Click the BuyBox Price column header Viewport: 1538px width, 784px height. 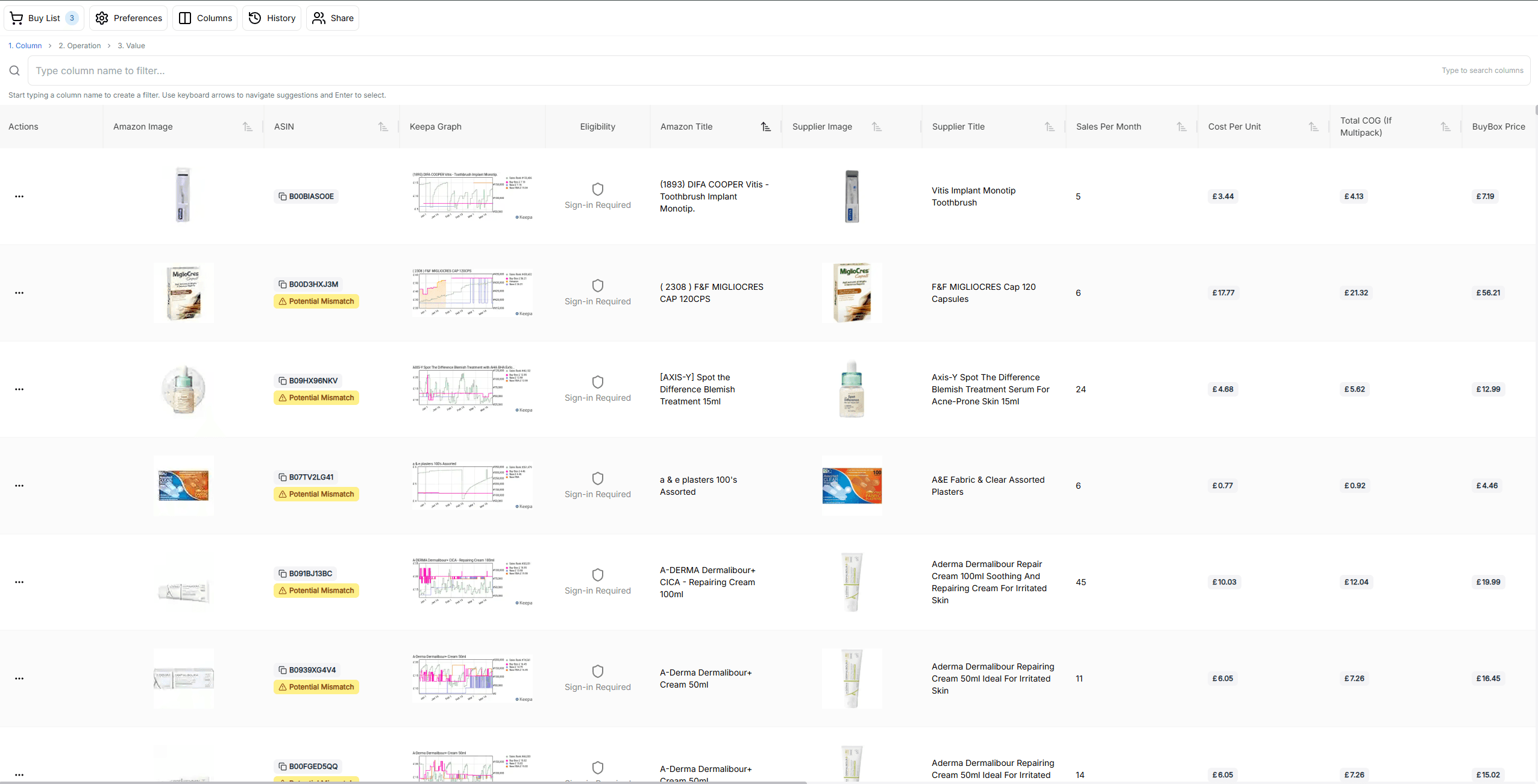1498,127
